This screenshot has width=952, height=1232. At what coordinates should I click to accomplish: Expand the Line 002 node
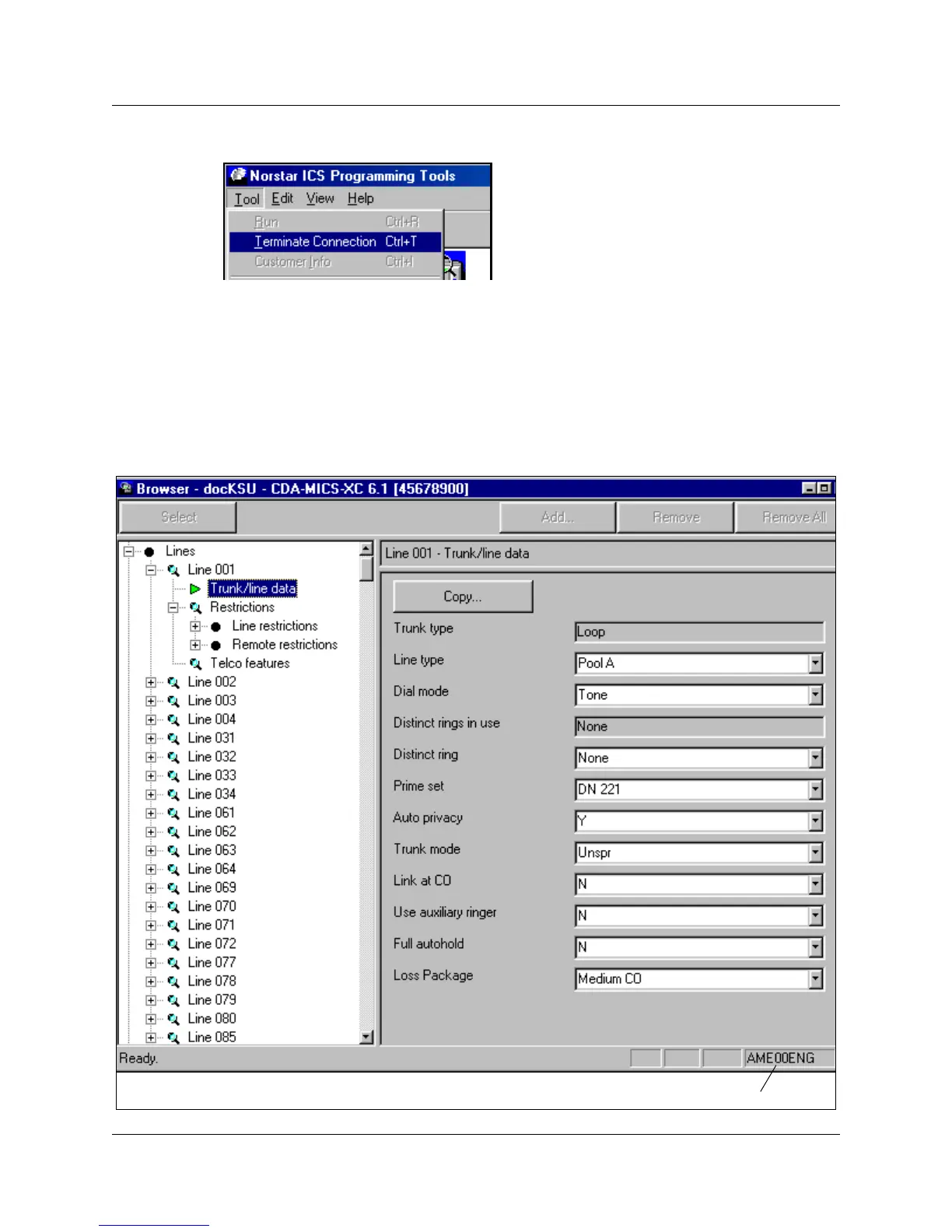click(x=151, y=682)
